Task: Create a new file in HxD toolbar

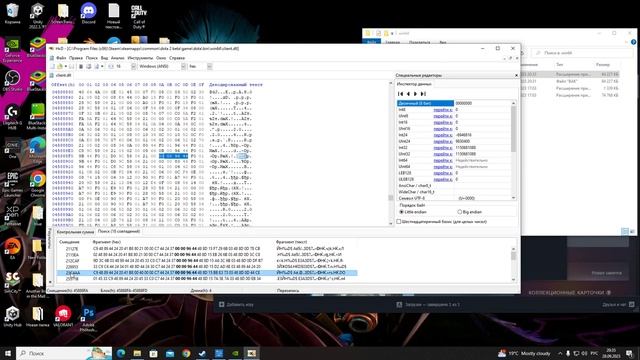Action: coord(52,66)
